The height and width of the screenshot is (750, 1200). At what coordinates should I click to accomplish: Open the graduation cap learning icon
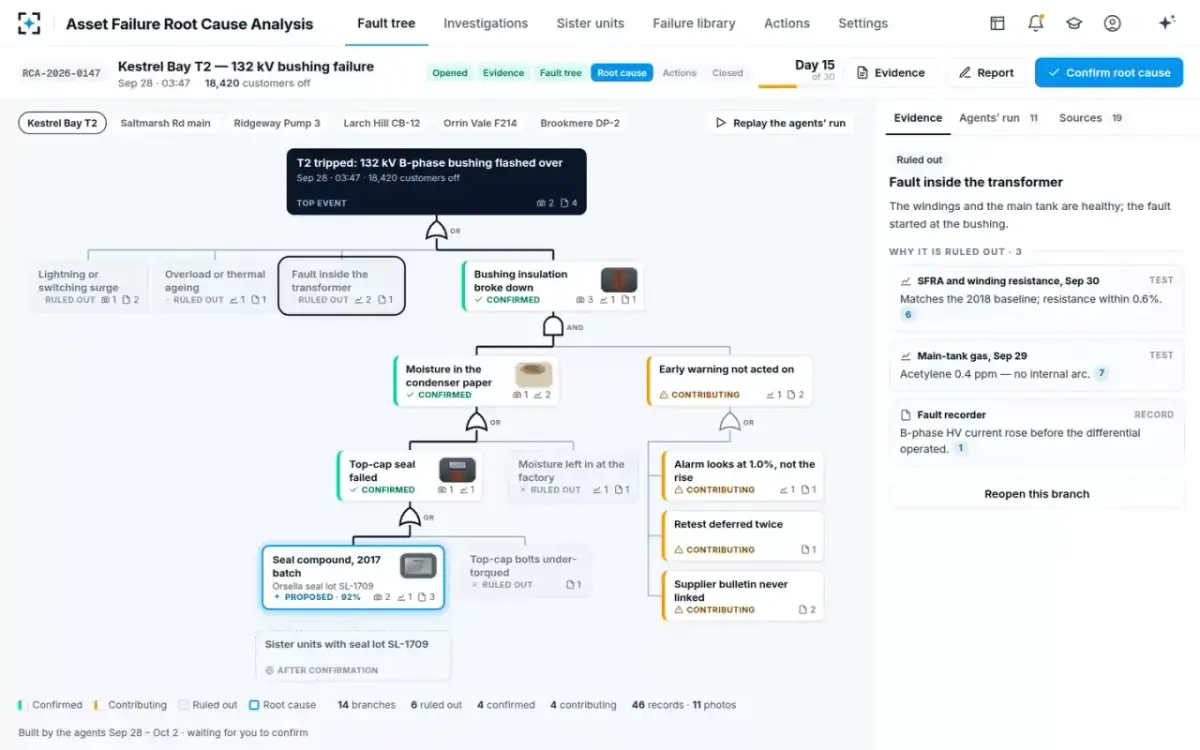1074,23
